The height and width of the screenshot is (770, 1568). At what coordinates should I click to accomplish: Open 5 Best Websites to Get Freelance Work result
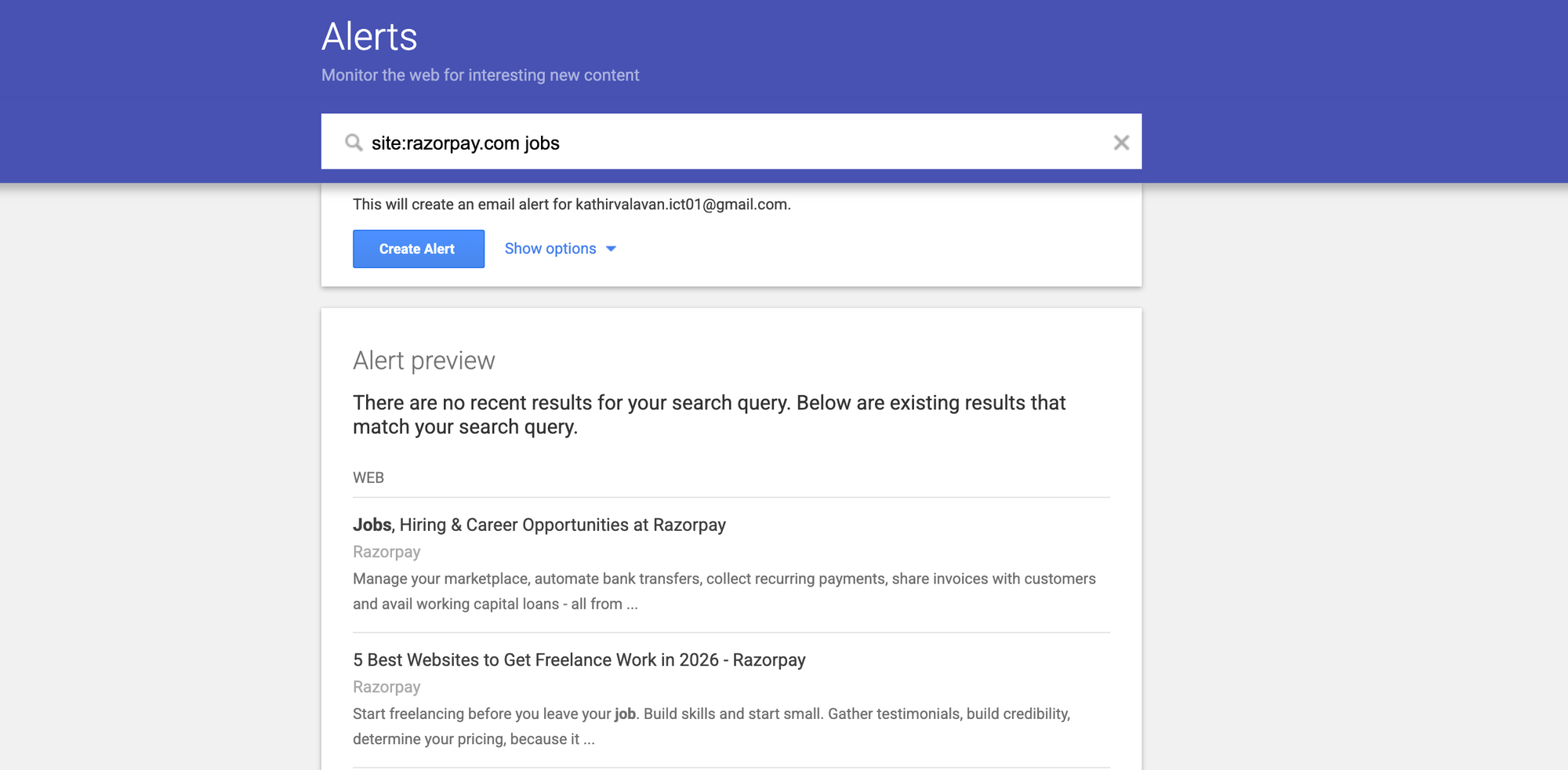coord(579,659)
